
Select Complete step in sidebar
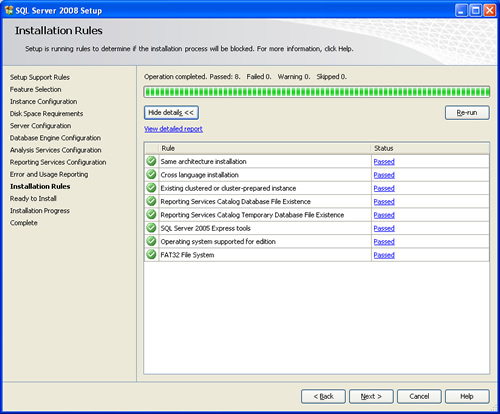pyautogui.click(x=24, y=223)
